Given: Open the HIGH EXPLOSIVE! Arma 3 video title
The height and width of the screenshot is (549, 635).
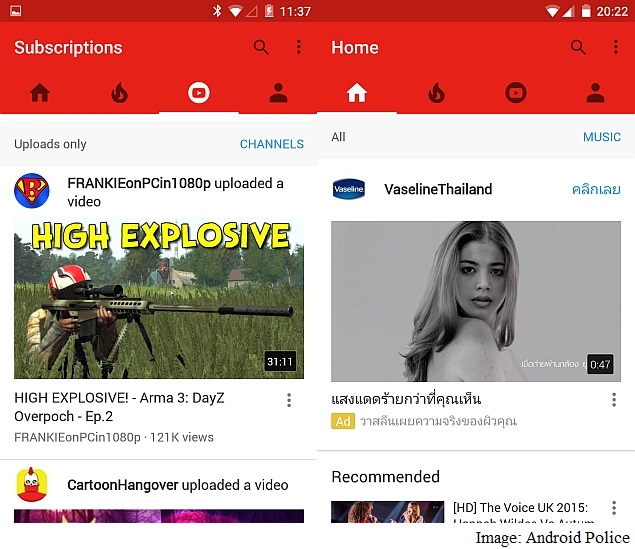Looking at the screenshot, I should [119, 407].
